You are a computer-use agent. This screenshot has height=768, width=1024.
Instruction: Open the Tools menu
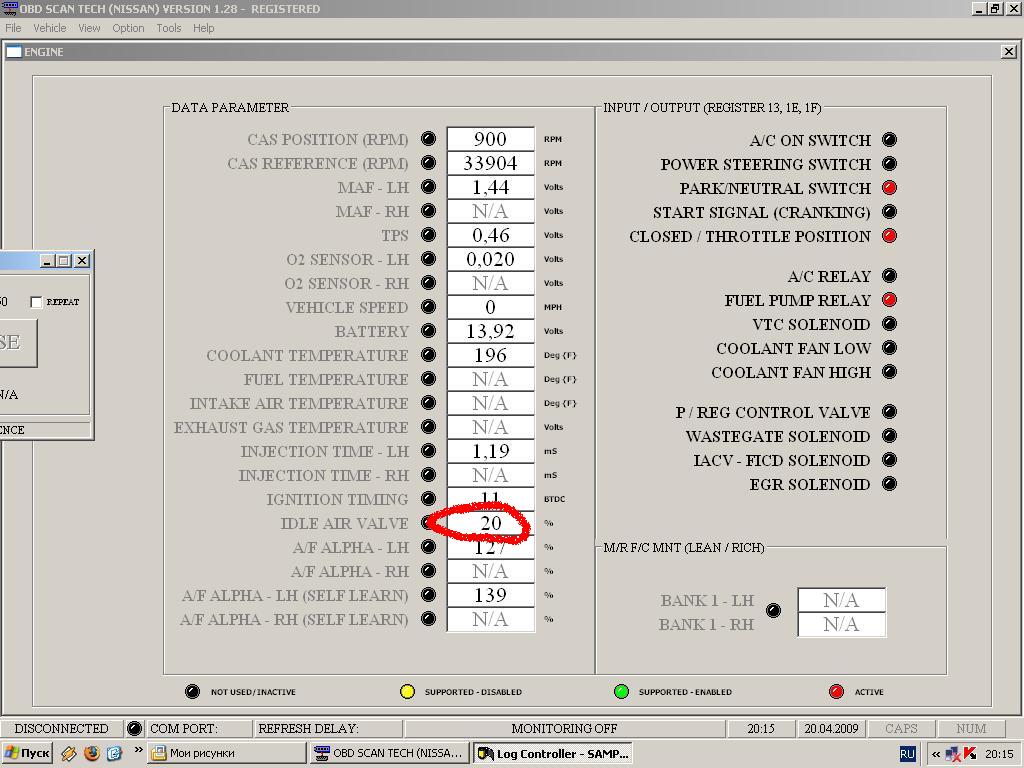pos(168,28)
